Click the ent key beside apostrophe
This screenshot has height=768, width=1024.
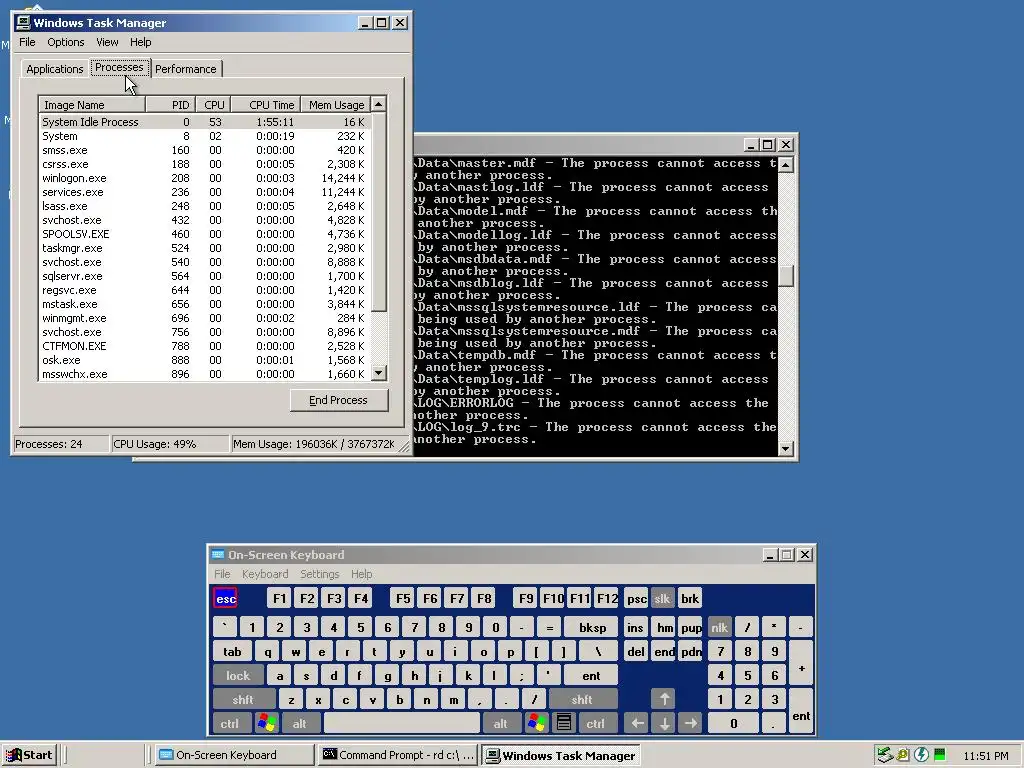click(591, 675)
